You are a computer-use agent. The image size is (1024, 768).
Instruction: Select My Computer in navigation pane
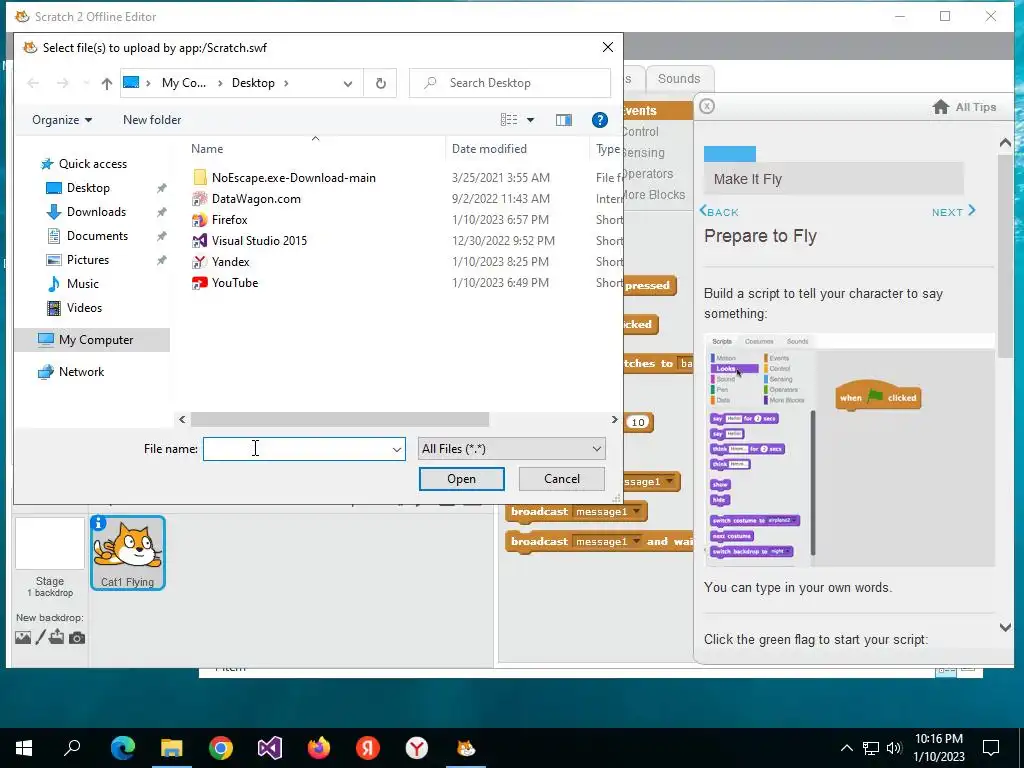click(x=96, y=340)
